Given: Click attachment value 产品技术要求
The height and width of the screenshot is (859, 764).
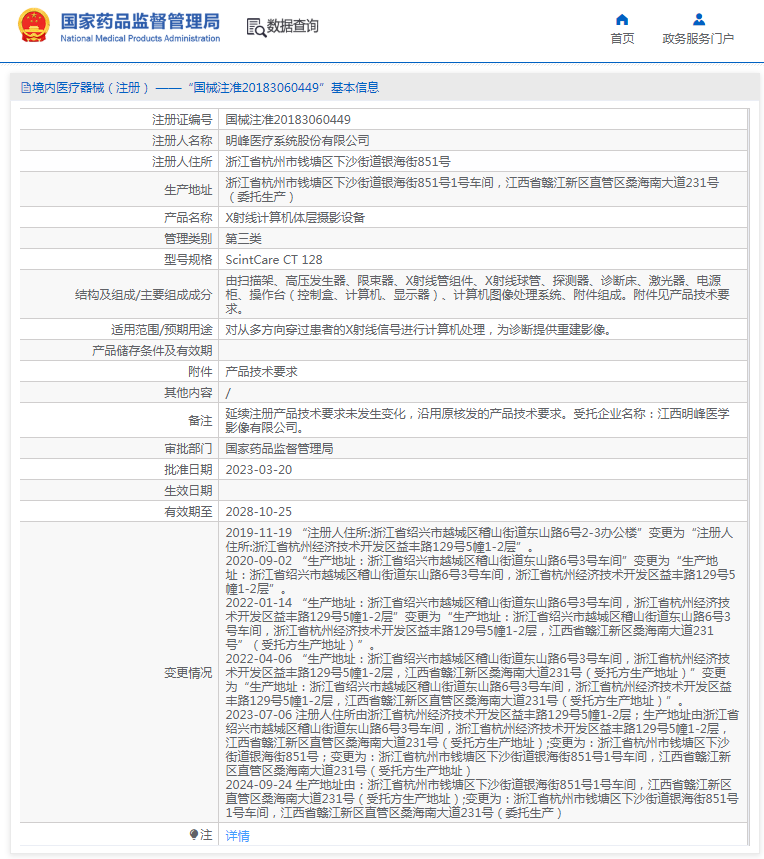Looking at the screenshot, I should (x=262, y=371).
